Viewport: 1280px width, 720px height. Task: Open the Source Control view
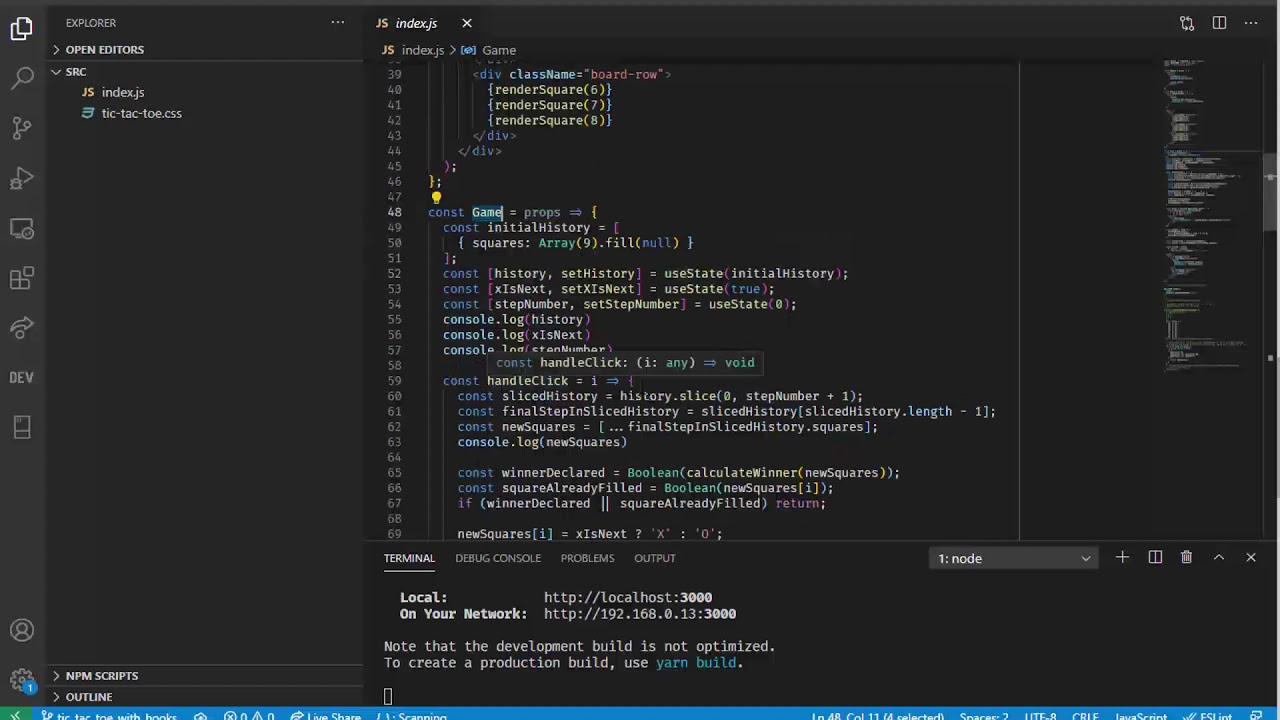[x=22, y=128]
